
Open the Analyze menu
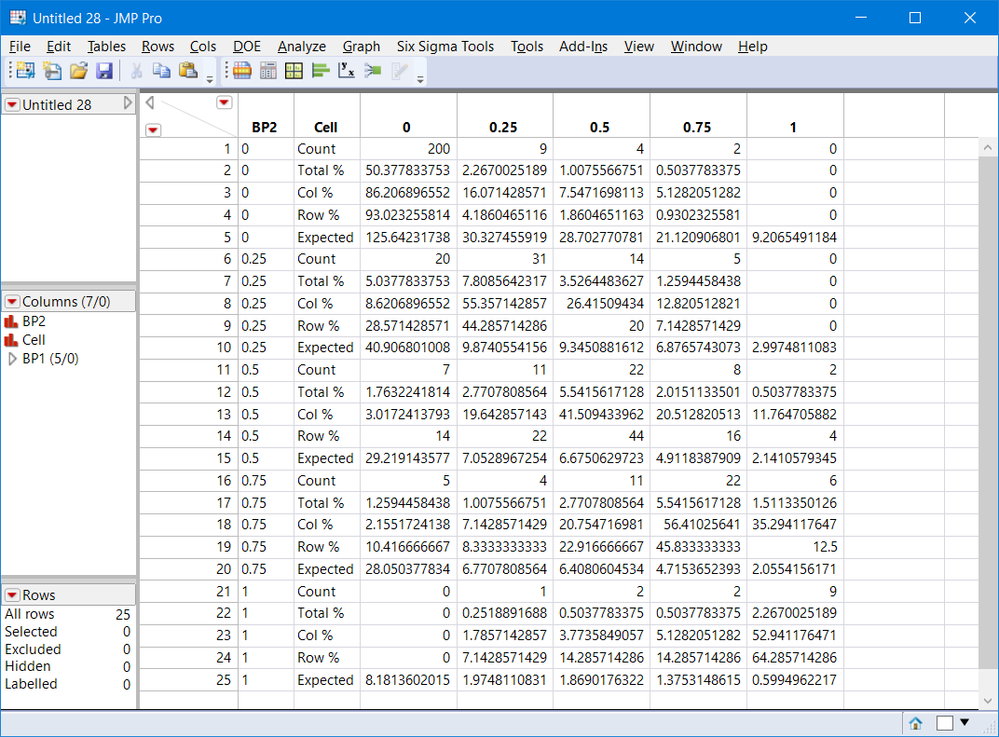tap(301, 47)
